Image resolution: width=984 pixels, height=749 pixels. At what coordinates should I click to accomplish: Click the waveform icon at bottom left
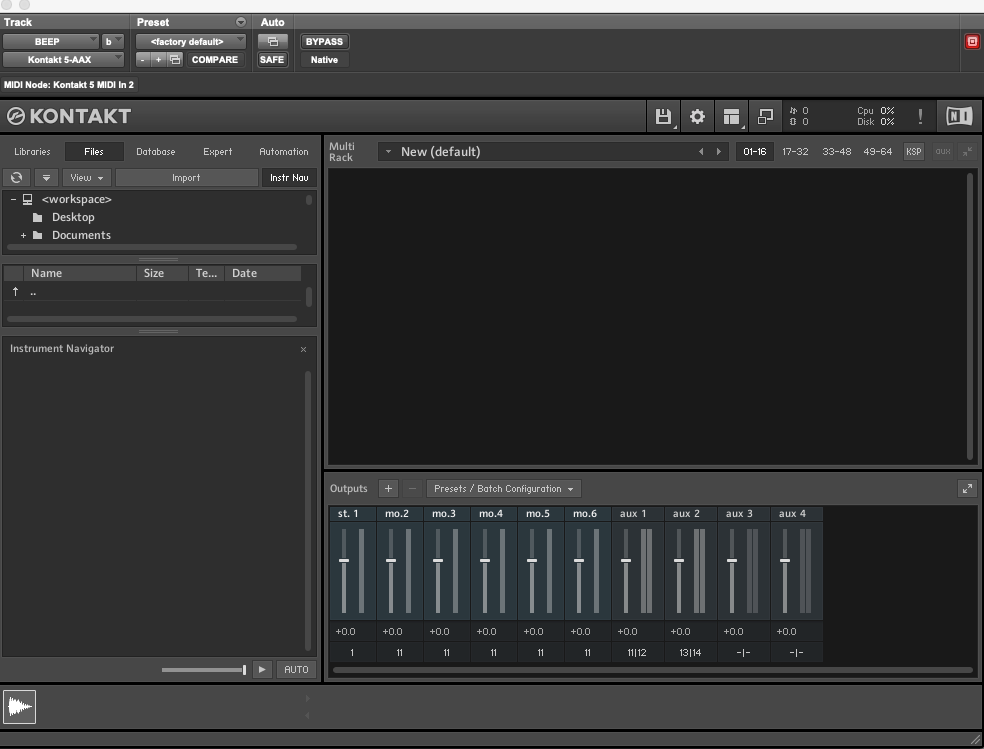click(19, 706)
